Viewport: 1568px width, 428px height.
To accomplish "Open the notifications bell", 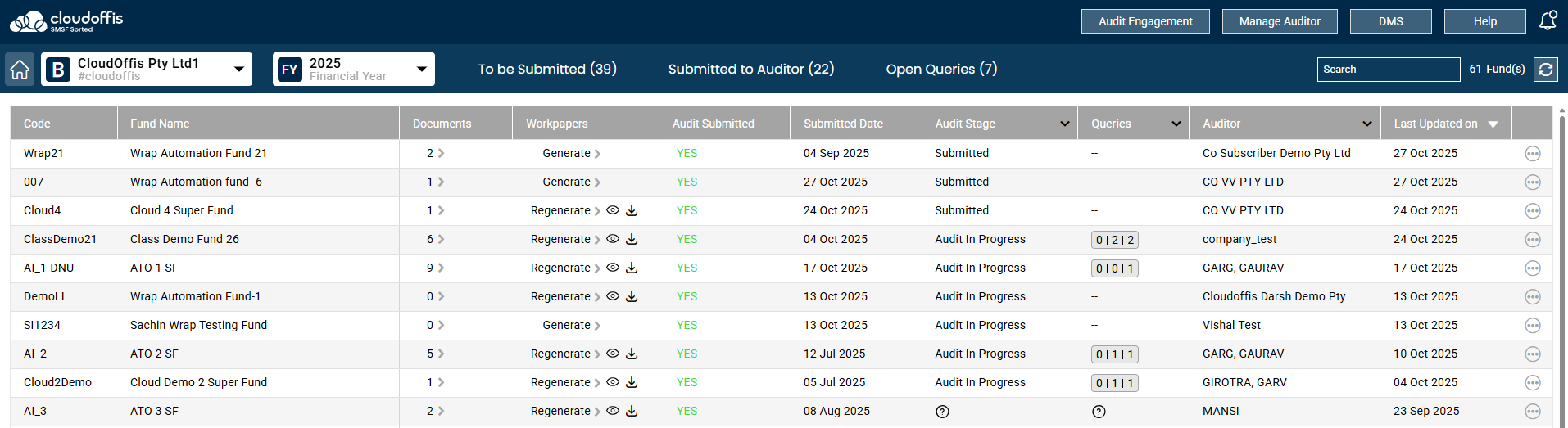I will point(1548,21).
